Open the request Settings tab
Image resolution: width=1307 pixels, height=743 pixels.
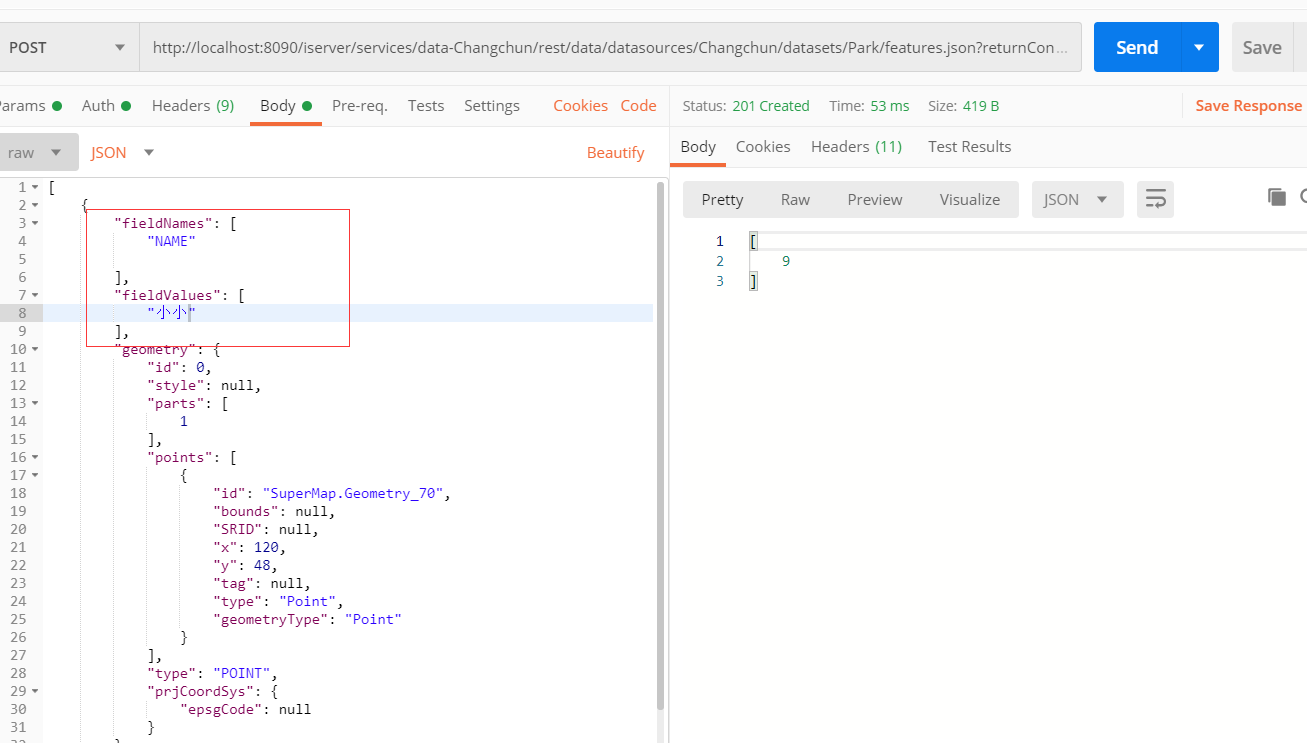tap(492, 105)
